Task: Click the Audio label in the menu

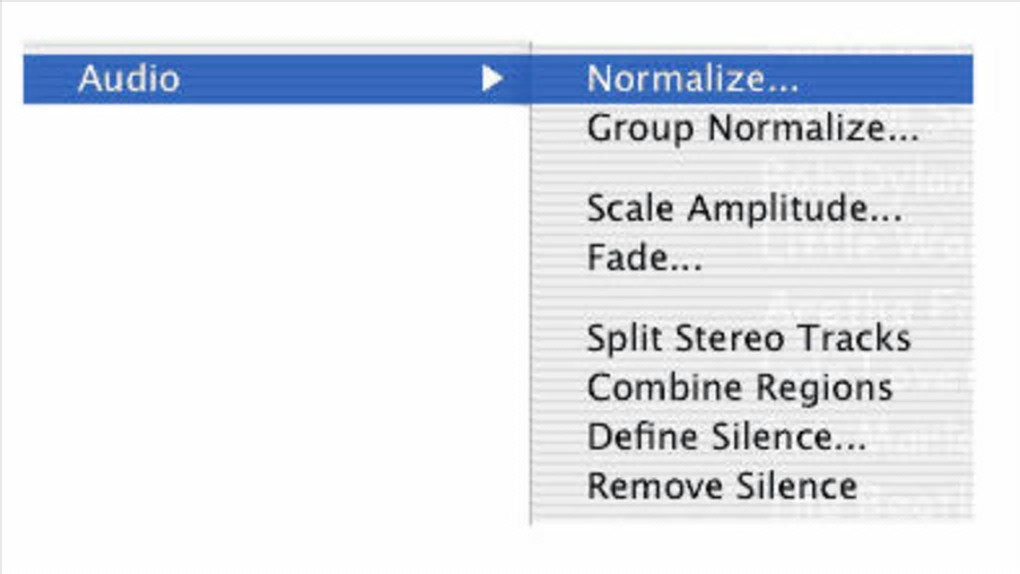Action: click(129, 79)
